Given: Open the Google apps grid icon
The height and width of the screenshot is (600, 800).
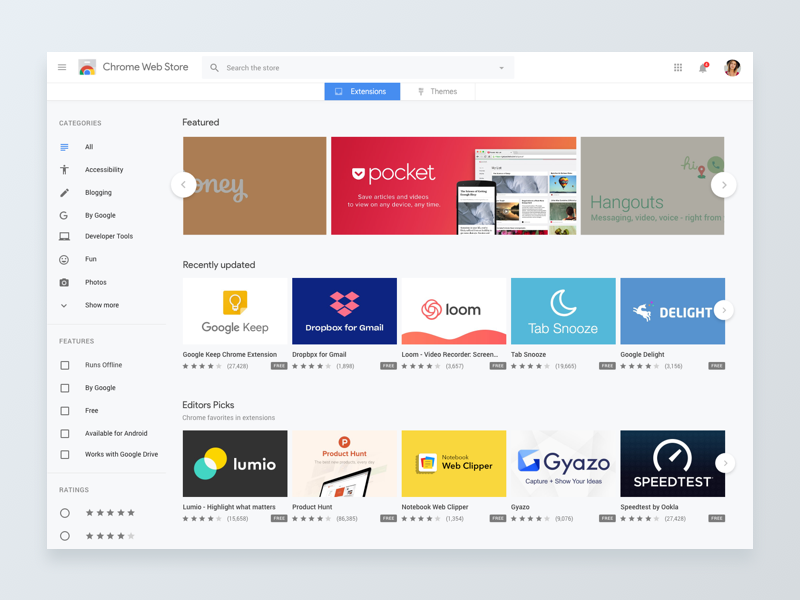Looking at the screenshot, I should coord(678,66).
